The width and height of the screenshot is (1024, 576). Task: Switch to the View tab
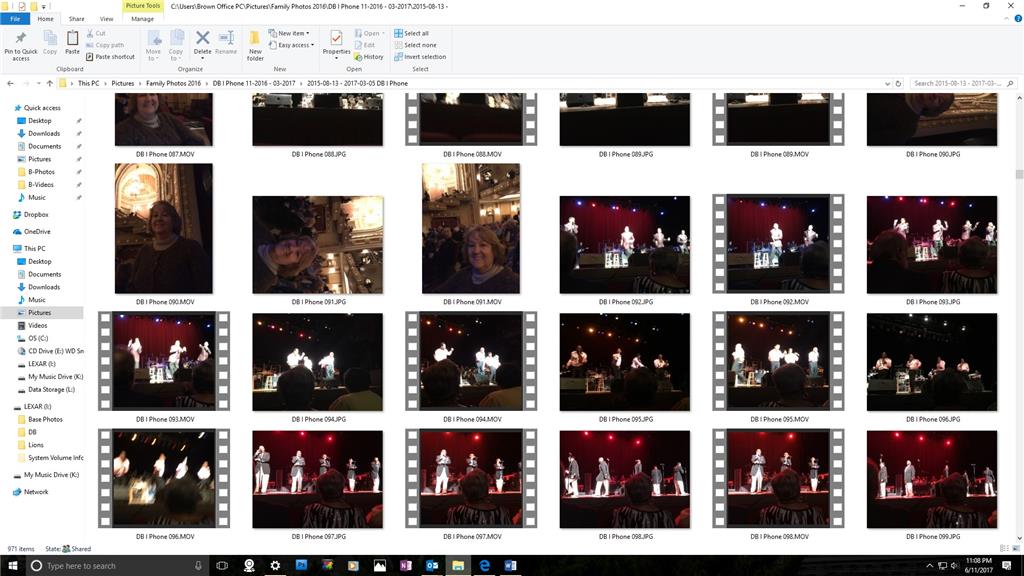coord(106,19)
